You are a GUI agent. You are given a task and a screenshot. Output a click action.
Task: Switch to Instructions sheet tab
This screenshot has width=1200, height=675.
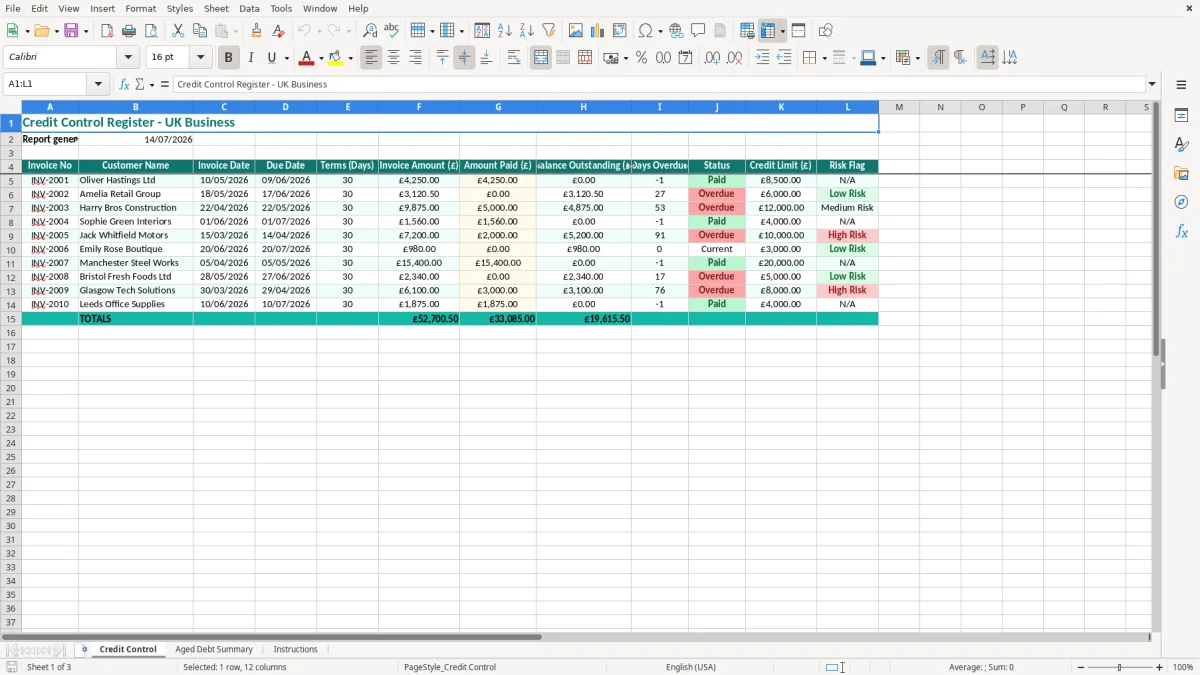[295, 649]
